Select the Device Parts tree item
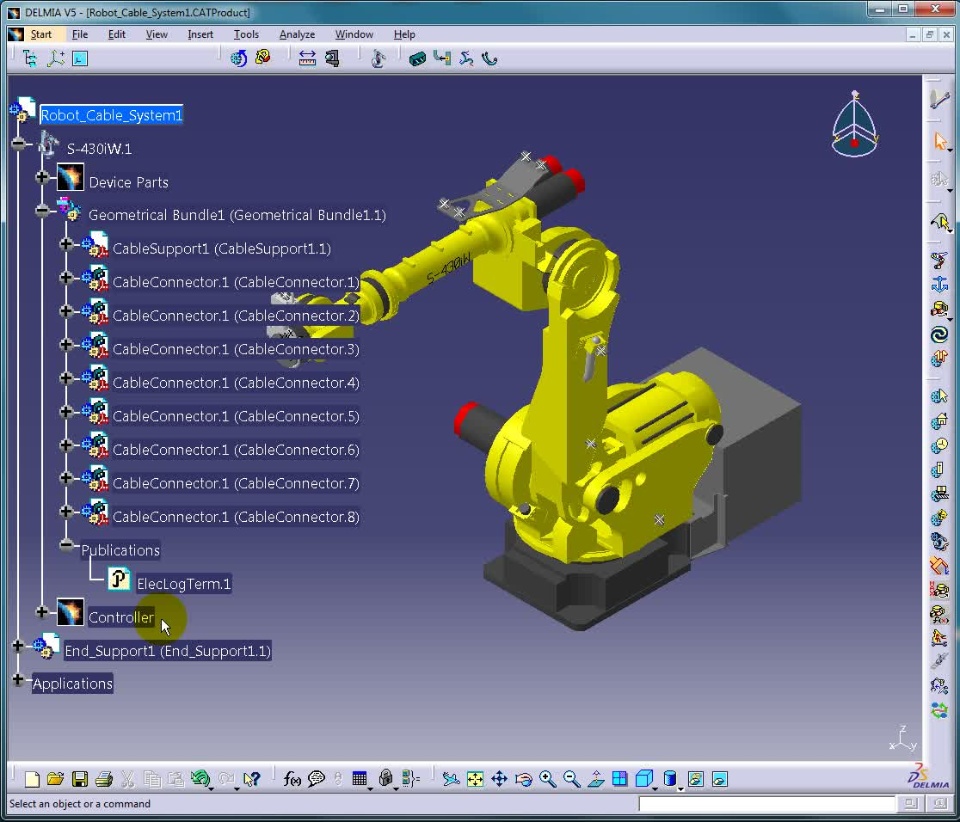960x822 pixels. [128, 182]
